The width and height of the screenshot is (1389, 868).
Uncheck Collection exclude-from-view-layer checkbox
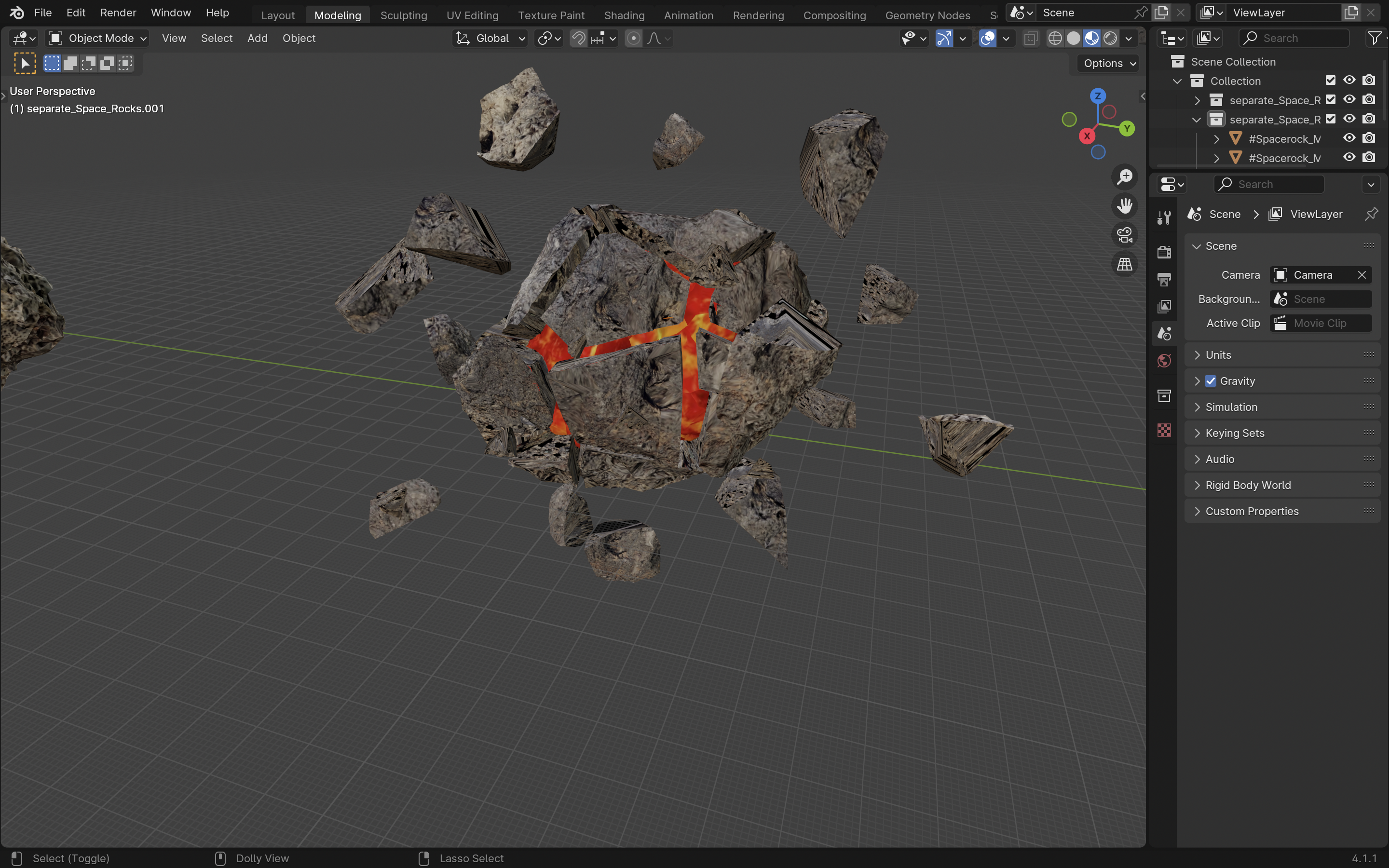coord(1330,81)
